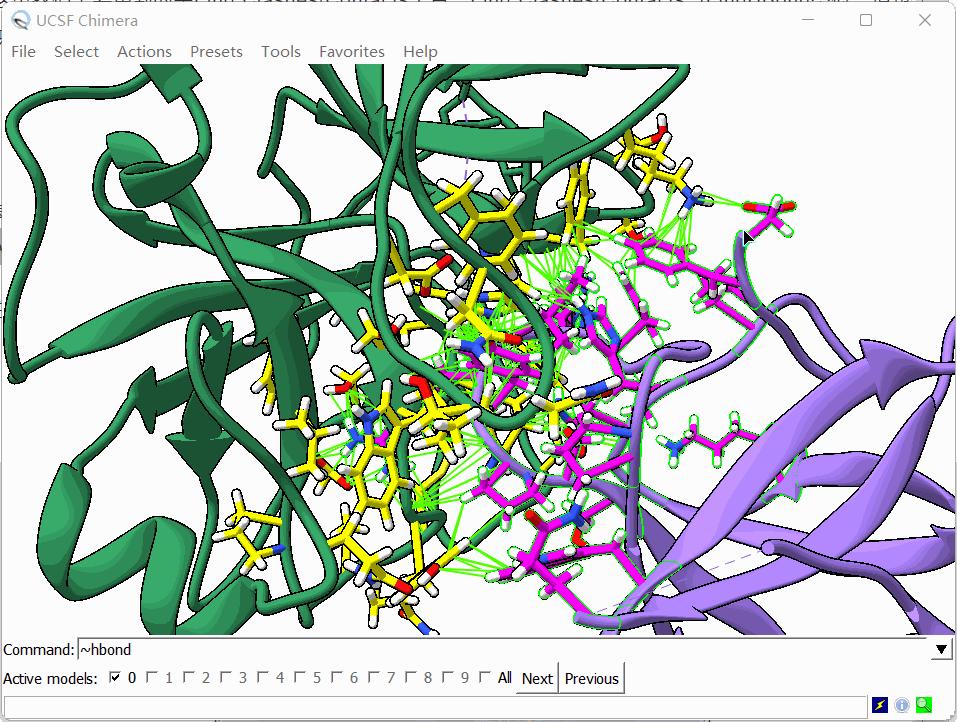Open the info balloon status icon
Screen dimensions: 957x722
[901, 705]
